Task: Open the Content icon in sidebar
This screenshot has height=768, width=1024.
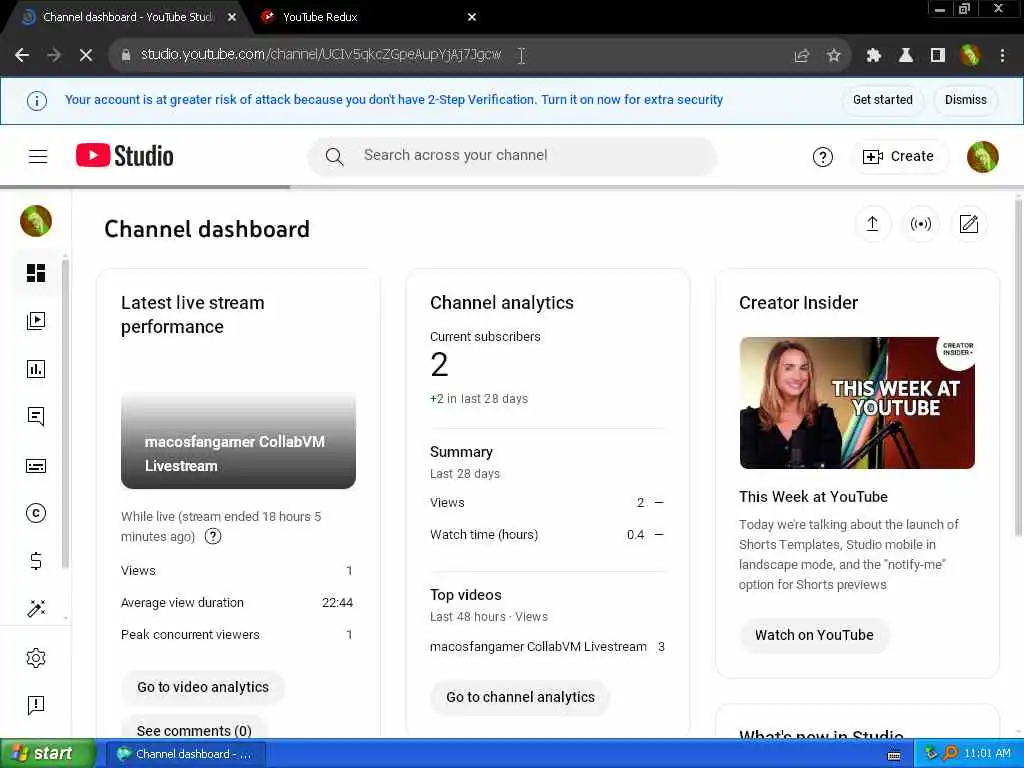Action: (36, 321)
